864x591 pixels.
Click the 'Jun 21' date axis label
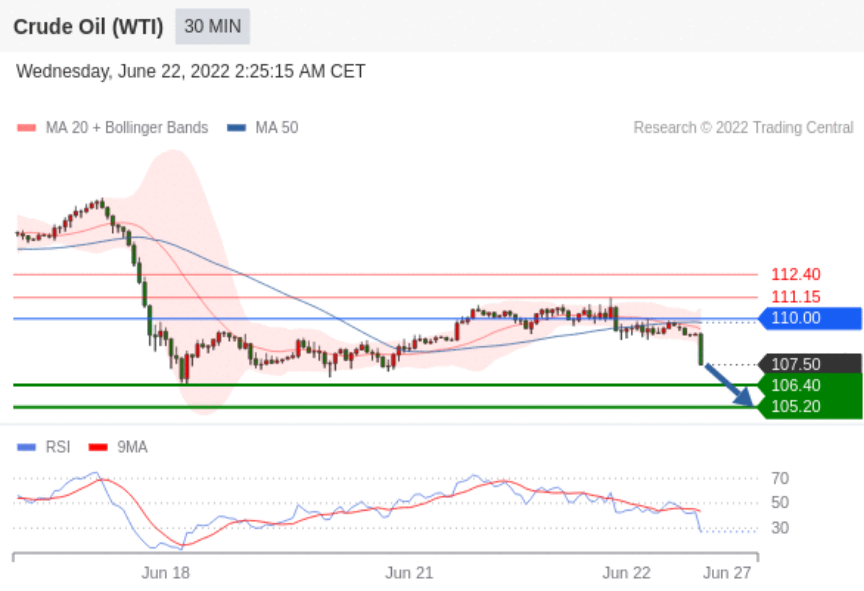pyautogui.click(x=409, y=573)
